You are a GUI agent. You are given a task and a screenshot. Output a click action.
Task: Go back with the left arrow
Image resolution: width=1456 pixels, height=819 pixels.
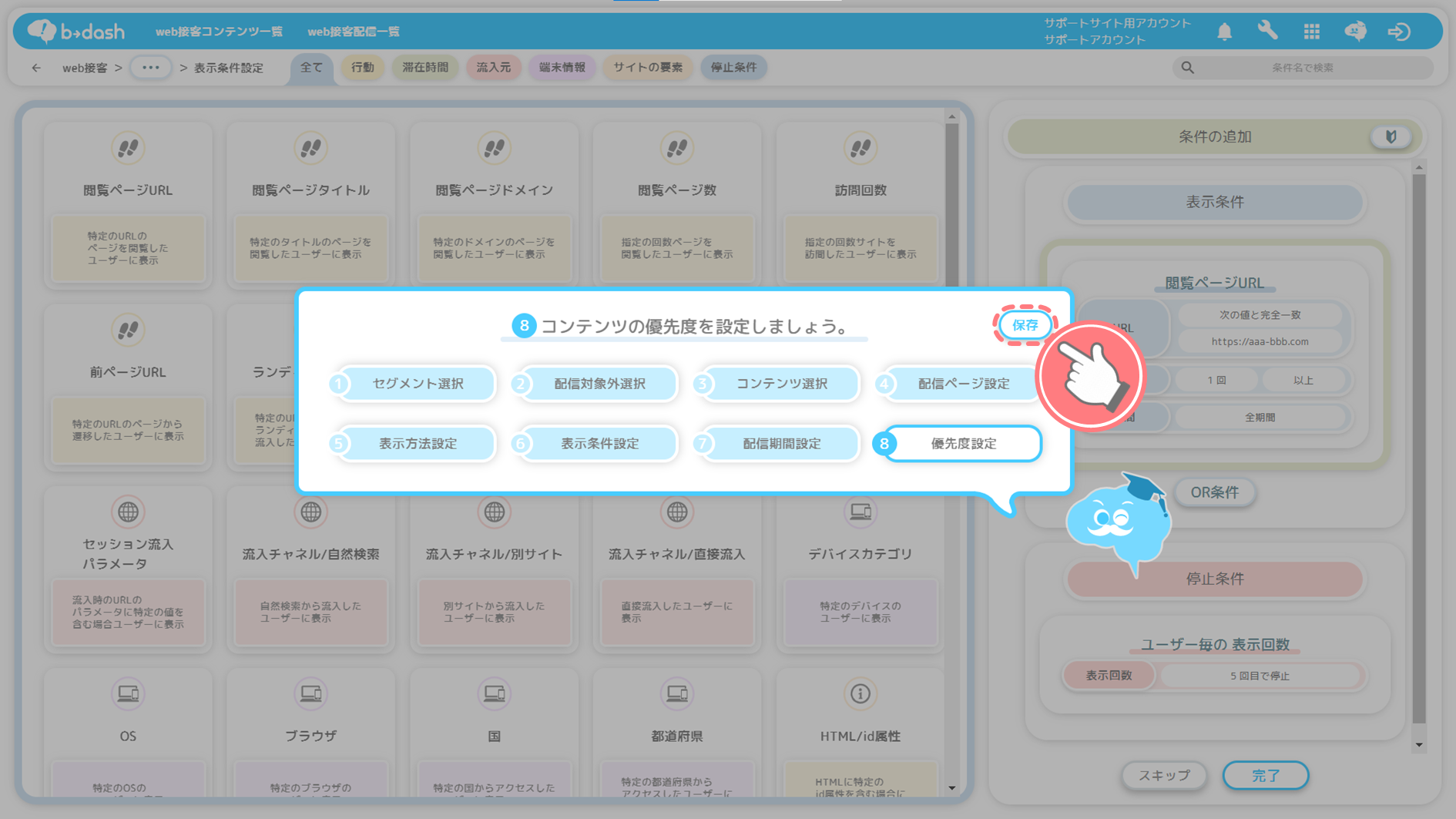tap(36, 68)
